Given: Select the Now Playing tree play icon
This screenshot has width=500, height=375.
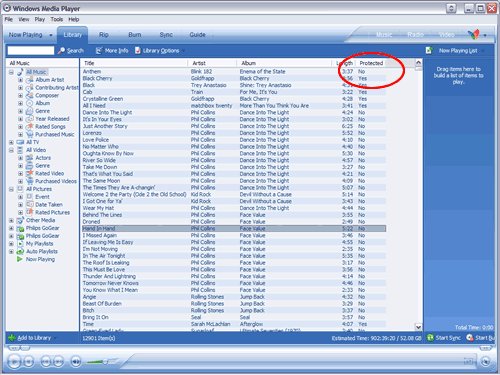Looking at the screenshot, I should tap(20, 259).
